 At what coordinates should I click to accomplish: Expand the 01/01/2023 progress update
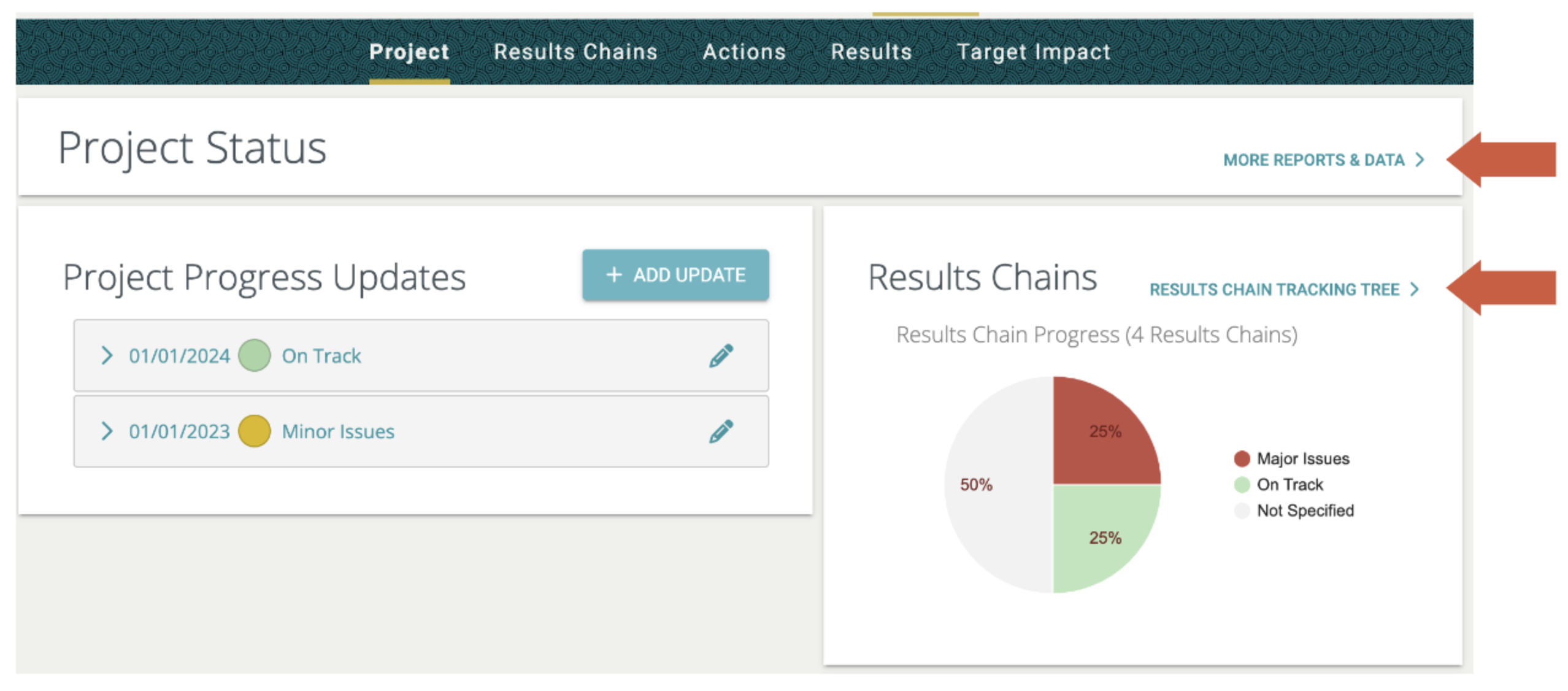[x=107, y=431]
